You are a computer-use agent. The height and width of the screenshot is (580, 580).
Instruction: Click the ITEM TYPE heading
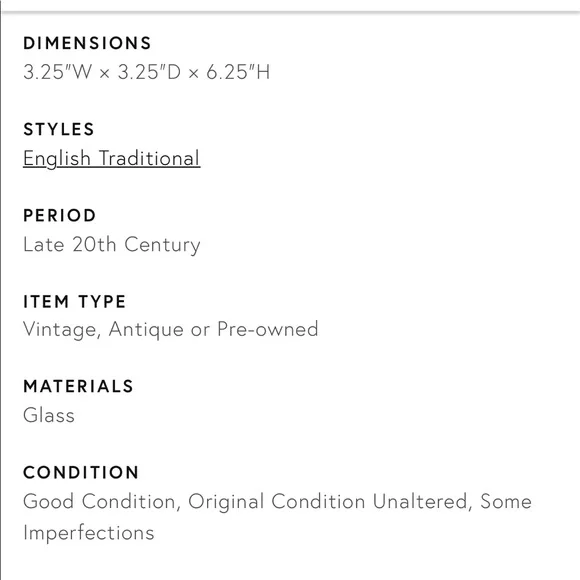click(x=74, y=302)
